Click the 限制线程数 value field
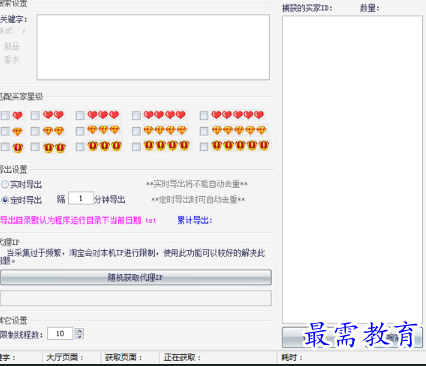 click(x=60, y=333)
